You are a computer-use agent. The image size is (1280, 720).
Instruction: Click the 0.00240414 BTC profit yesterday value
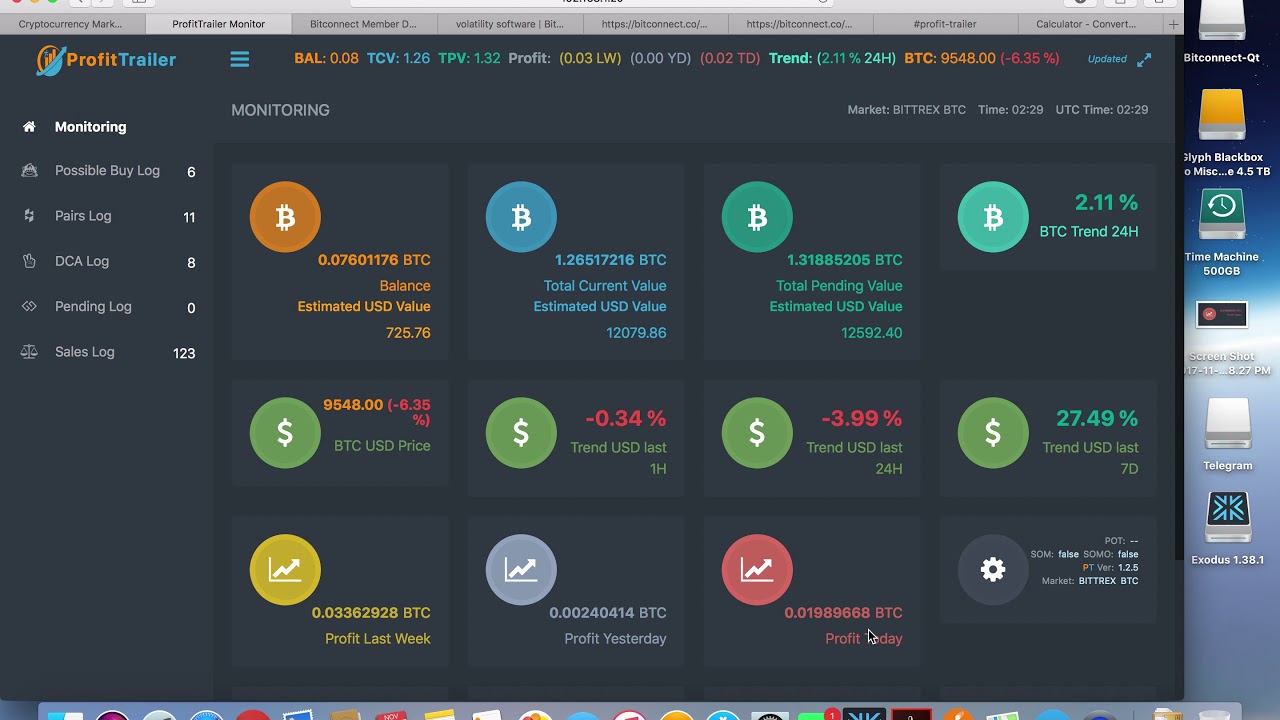click(x=607, y=613)
